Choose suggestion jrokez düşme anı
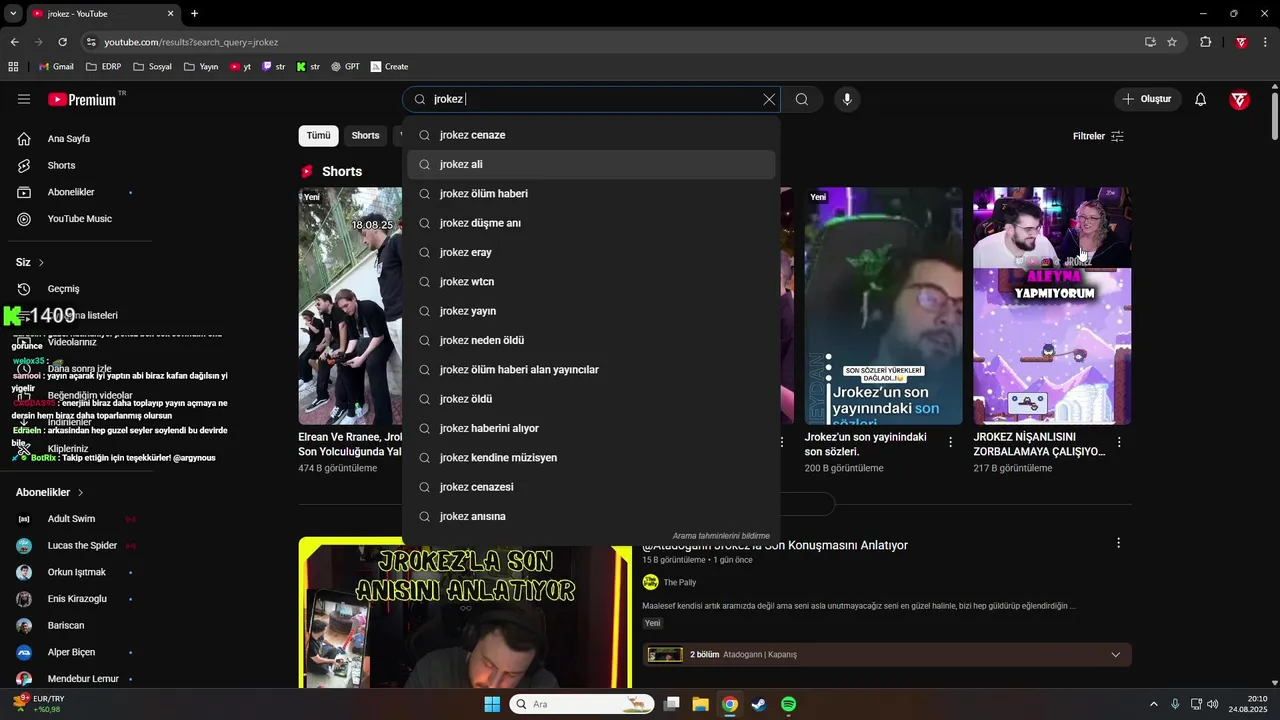Viewport: 1280px width, 720px height. coord(591,223)
